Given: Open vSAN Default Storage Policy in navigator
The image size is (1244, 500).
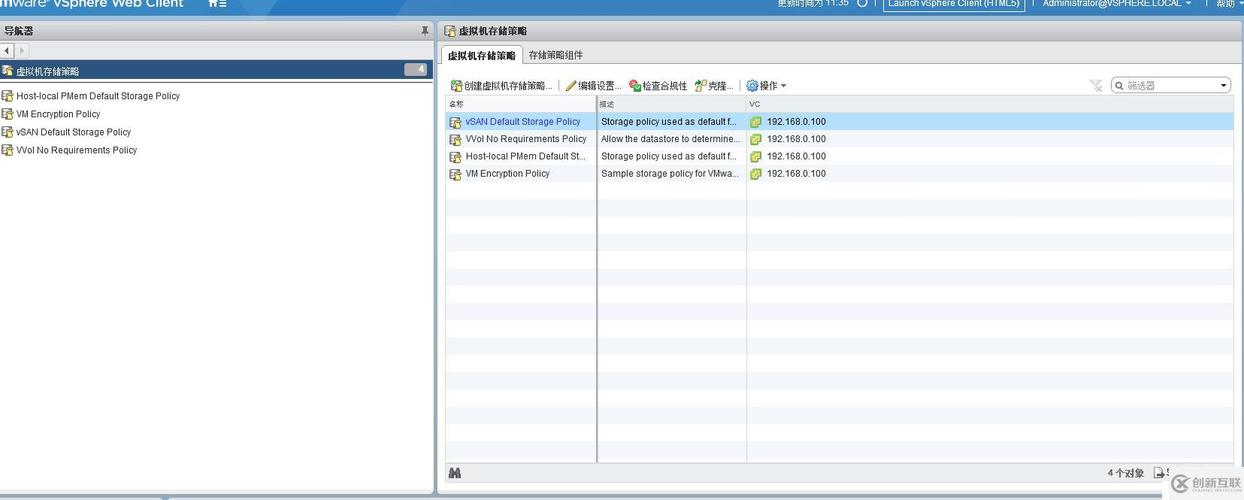Looking at the screenshot, I should point(73,132).
